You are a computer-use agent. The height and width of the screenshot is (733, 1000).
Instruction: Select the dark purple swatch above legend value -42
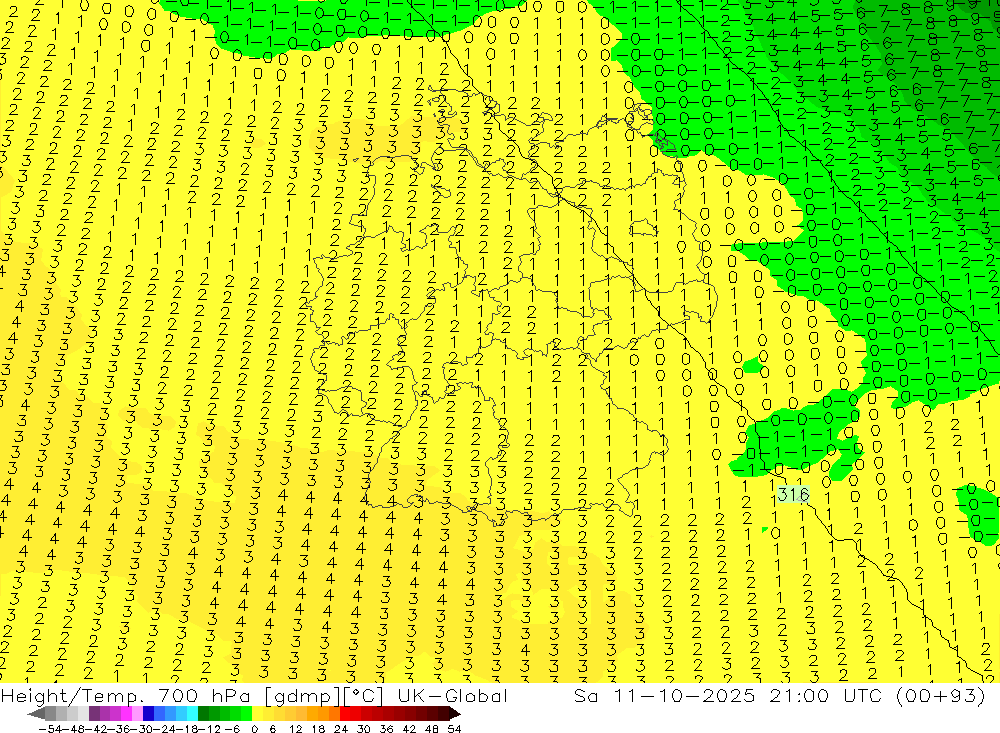[94, 713]
